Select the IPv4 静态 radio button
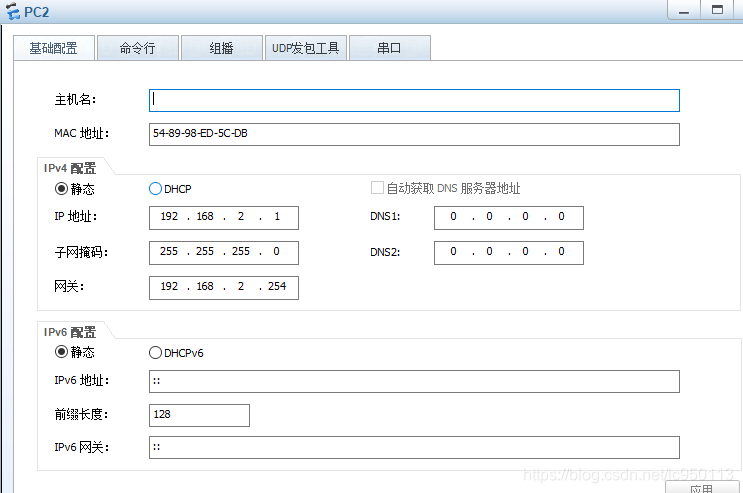Image resolution: width=743 pixels, height=493 pixels. tap(62, 189)
